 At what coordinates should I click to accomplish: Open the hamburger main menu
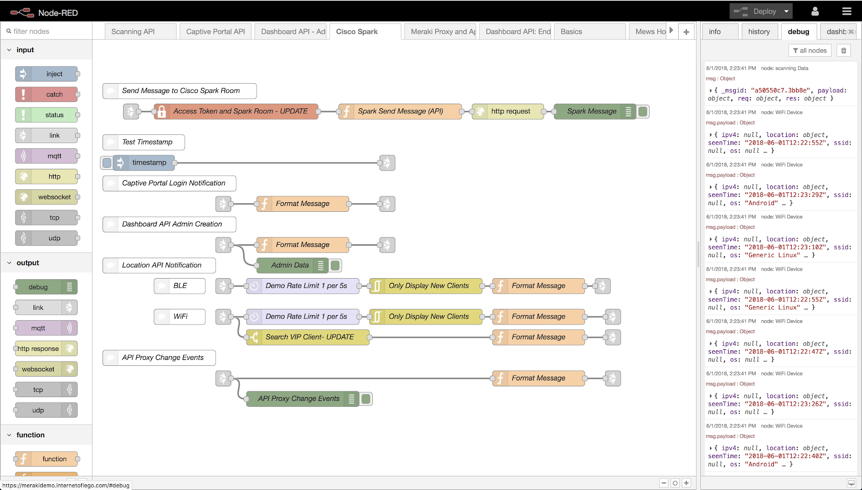[x=847, y=11]
